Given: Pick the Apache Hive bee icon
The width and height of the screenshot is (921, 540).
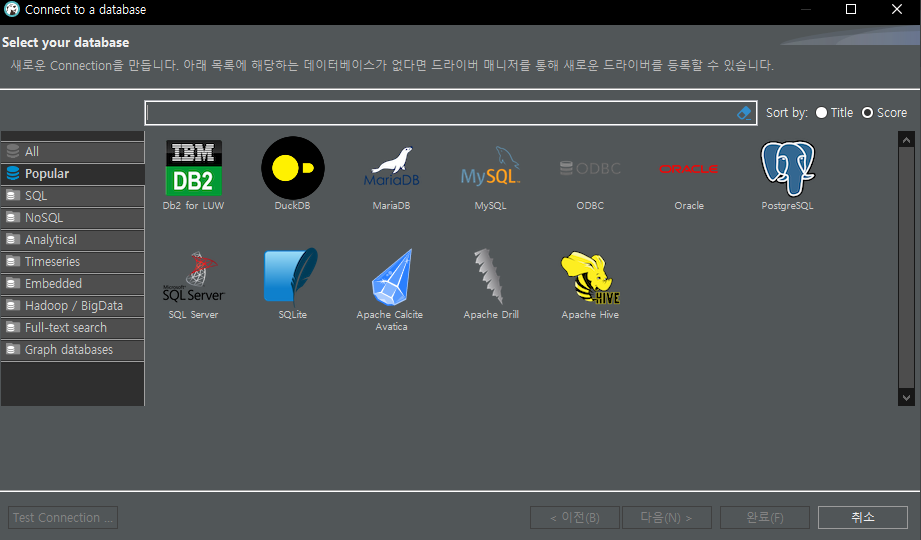Looking at the screenshot, I should pyautogui.click(x=590, y=277).
